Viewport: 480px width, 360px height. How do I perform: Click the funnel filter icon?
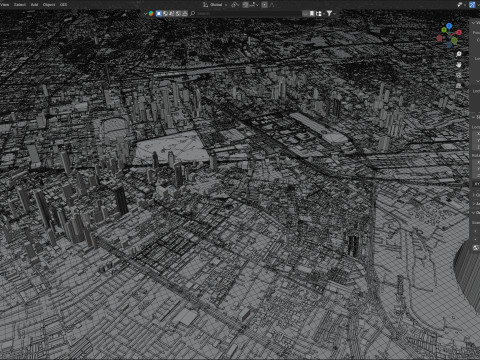pos(329,13)
